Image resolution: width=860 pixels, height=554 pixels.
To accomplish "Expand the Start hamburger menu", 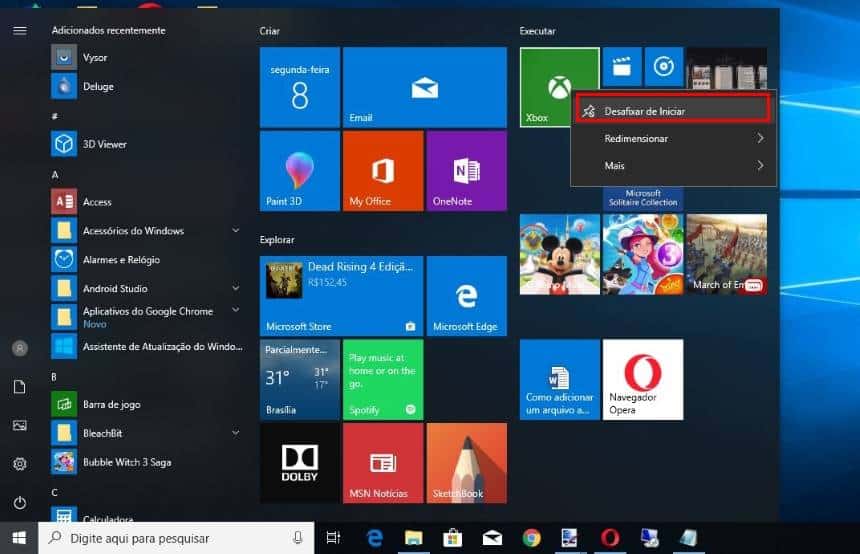I will [20, 31].
